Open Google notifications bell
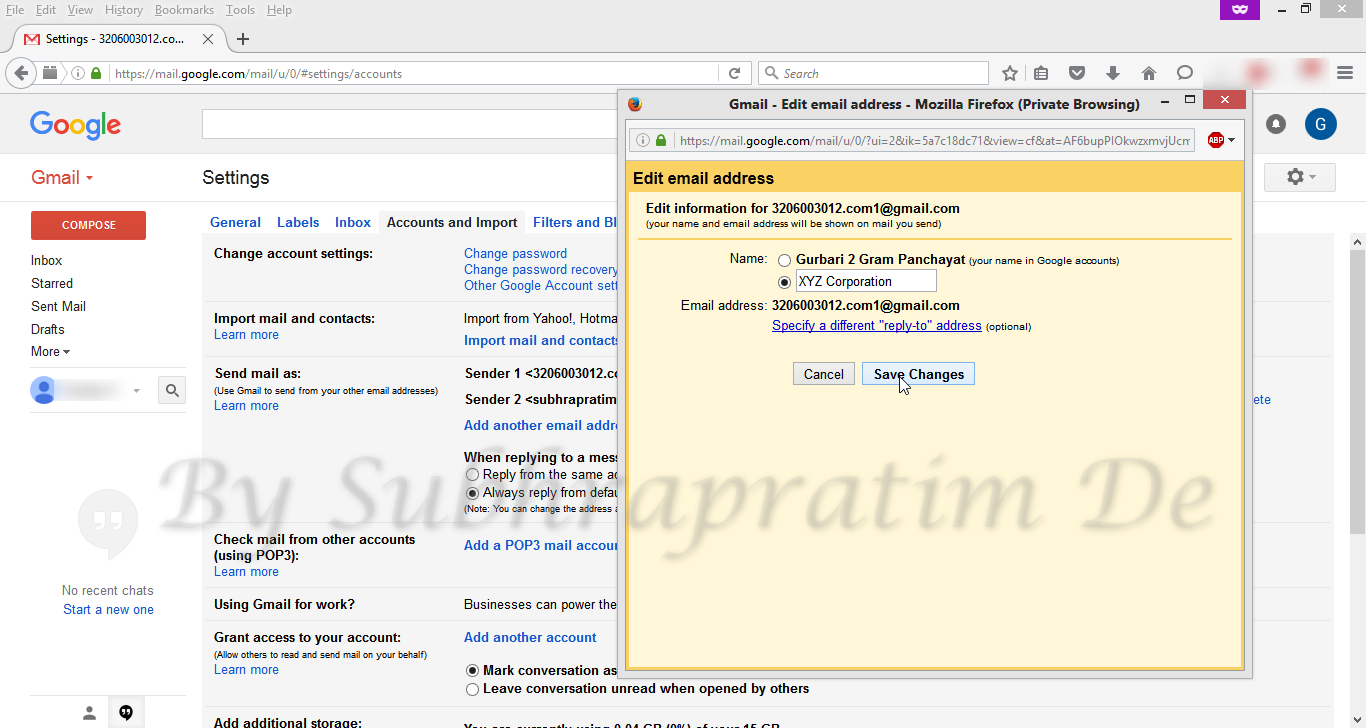This screenshot has height=728, width=1366. (x=1276, y=124)
